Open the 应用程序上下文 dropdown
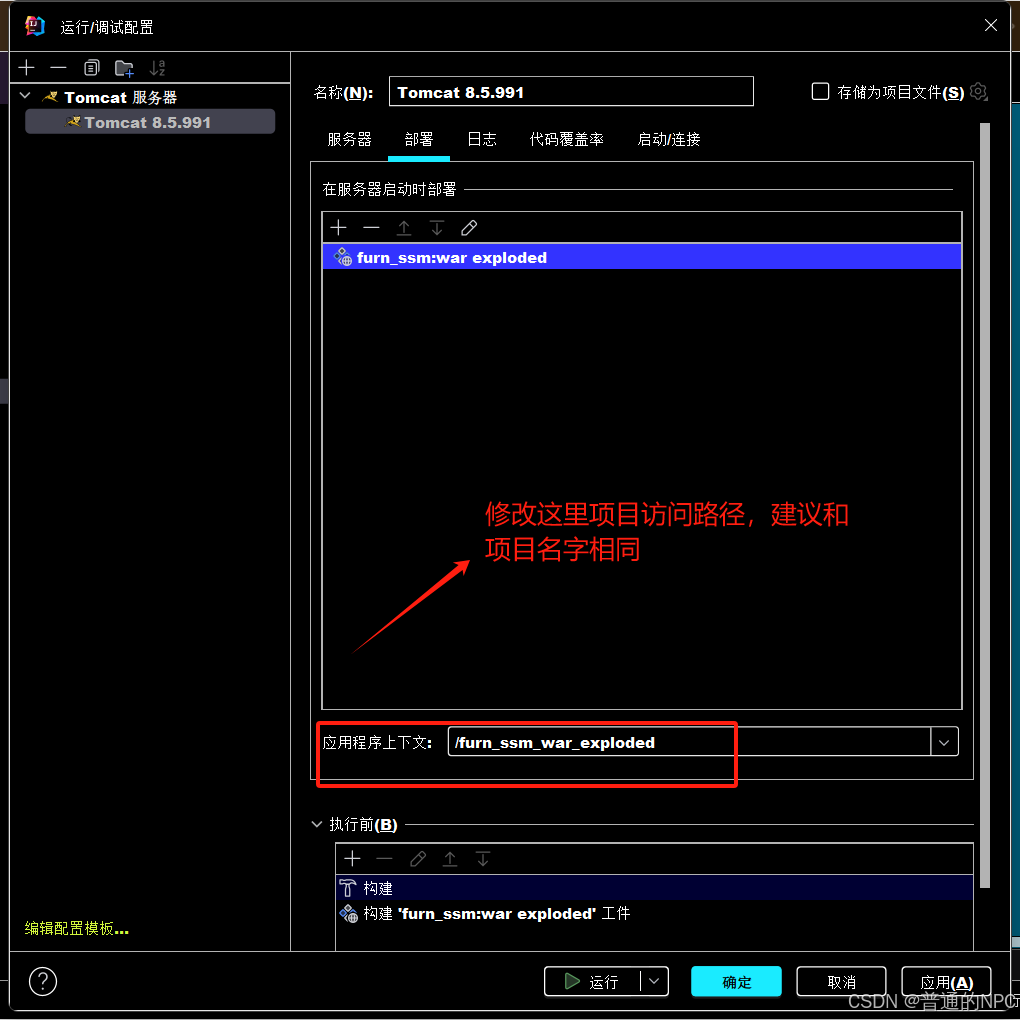The image size is (1020, 1020). click(x=944, y=742)
